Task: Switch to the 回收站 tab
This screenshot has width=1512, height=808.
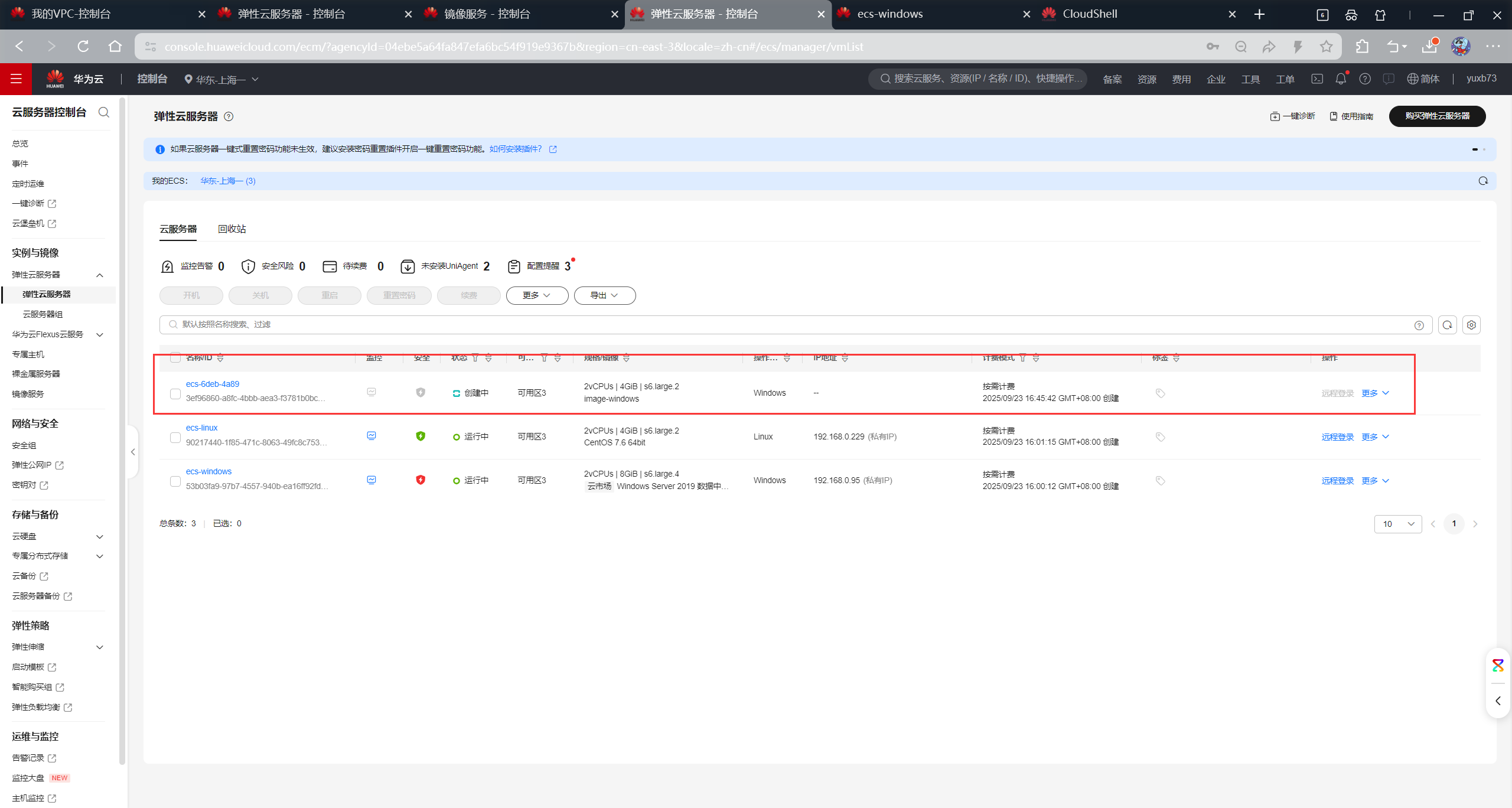Action: click(232, 229)
